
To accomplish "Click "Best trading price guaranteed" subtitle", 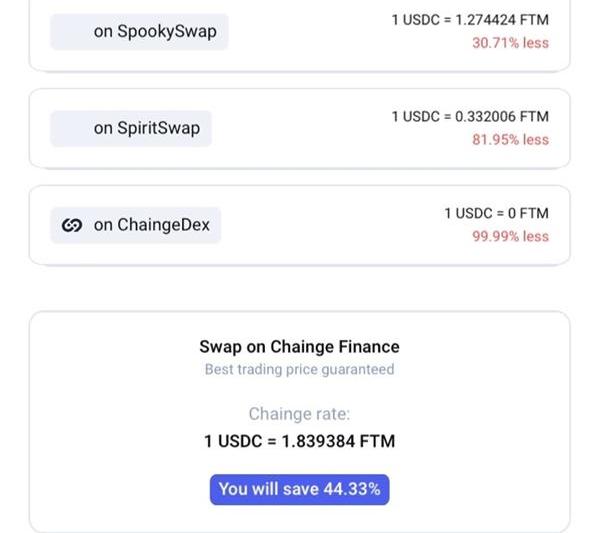I will click(299, 370).
